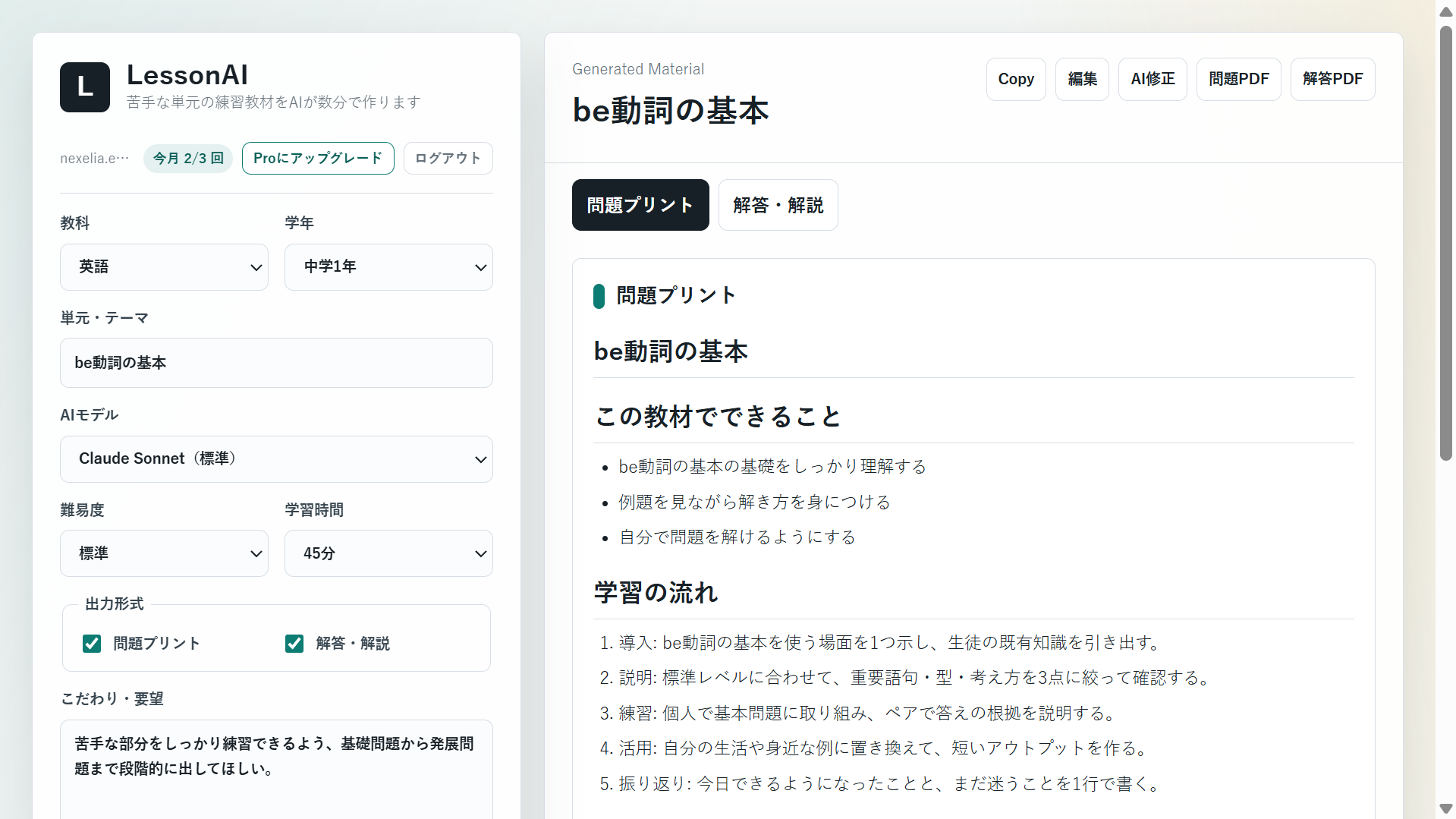Click list item starting 練習:
1456x819 pixels.
click(869, 713)
